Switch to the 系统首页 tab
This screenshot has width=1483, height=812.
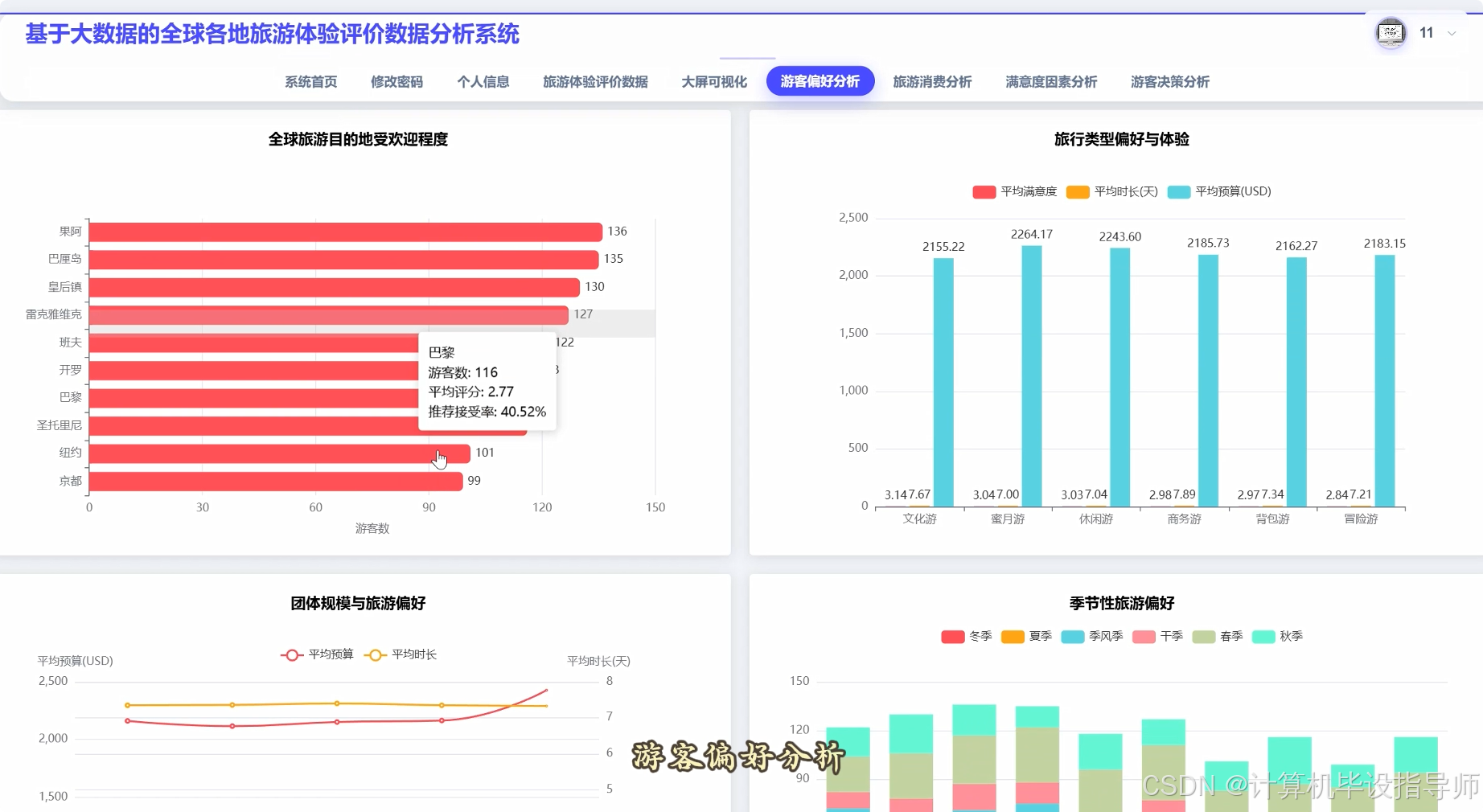(x=310, y=81)
